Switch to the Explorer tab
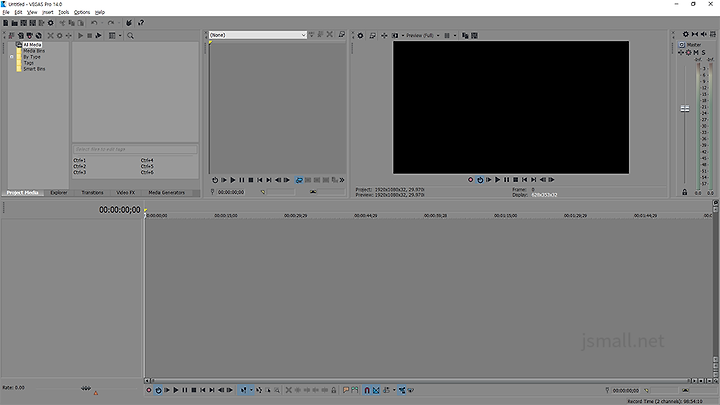 coord(59,192)
